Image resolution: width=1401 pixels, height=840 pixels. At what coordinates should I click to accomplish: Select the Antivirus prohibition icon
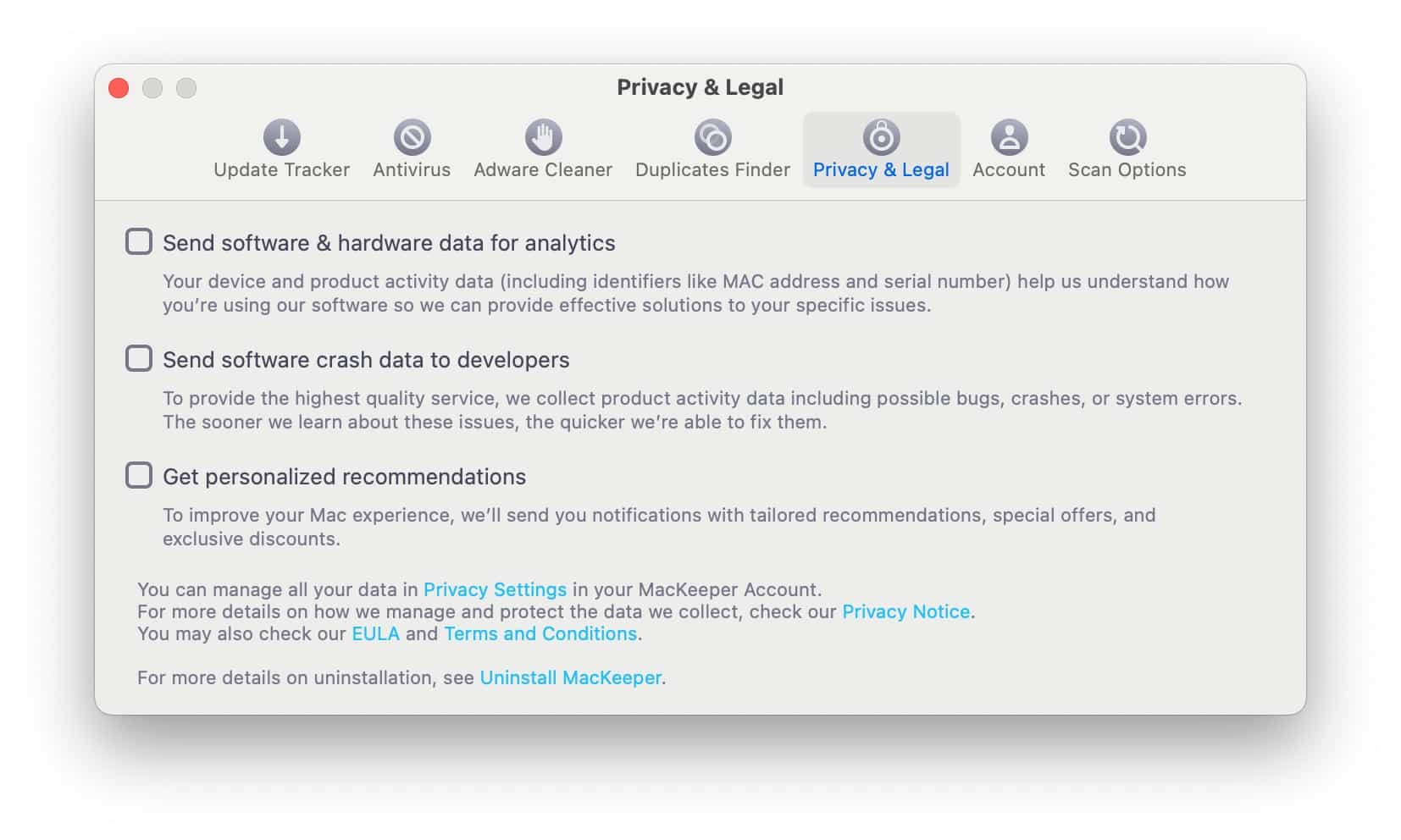(413, 137)
